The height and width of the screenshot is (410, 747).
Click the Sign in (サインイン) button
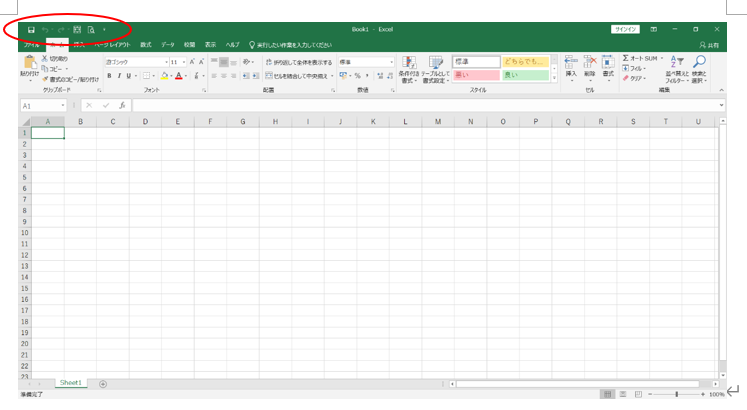pos(625,30)
